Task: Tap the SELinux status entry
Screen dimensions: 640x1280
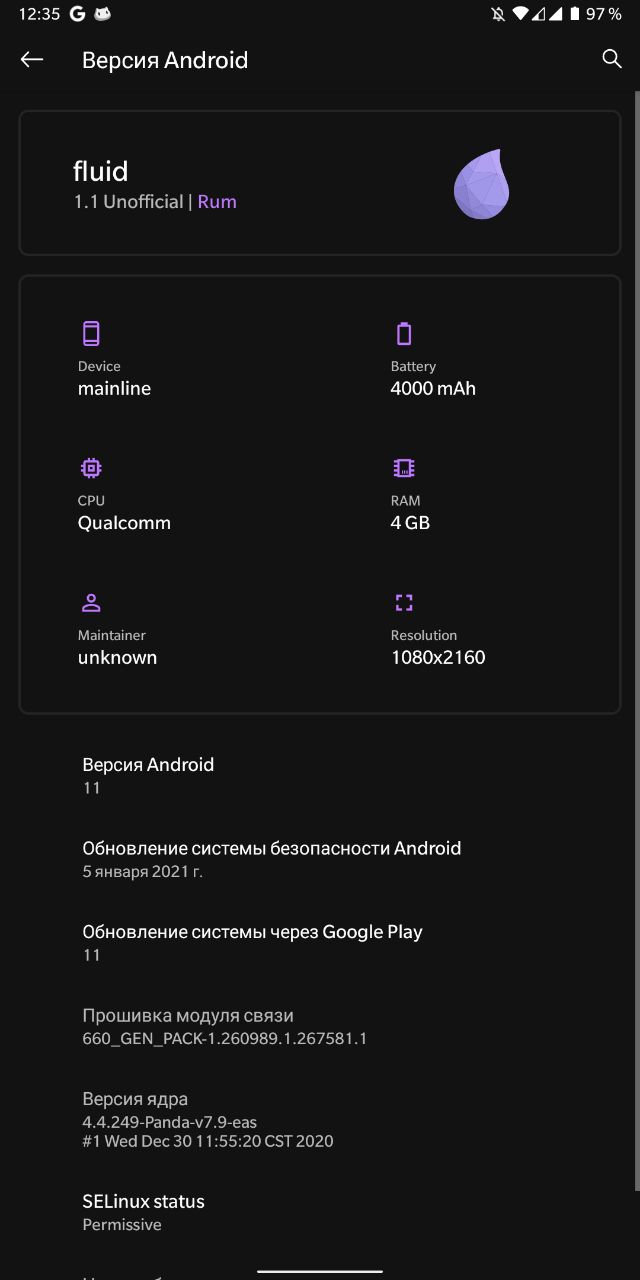Action: coord(320,1212)
